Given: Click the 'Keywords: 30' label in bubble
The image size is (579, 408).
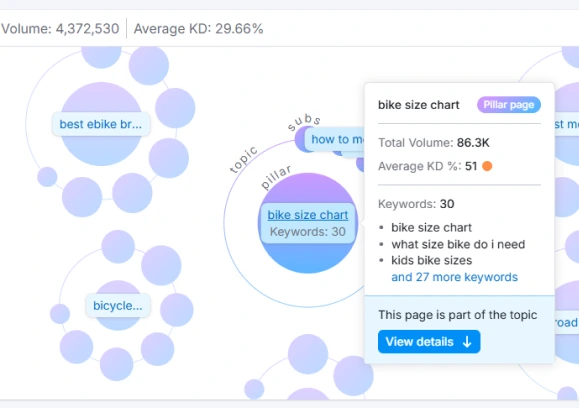Looking at the screenshot, I should [308, 232].
